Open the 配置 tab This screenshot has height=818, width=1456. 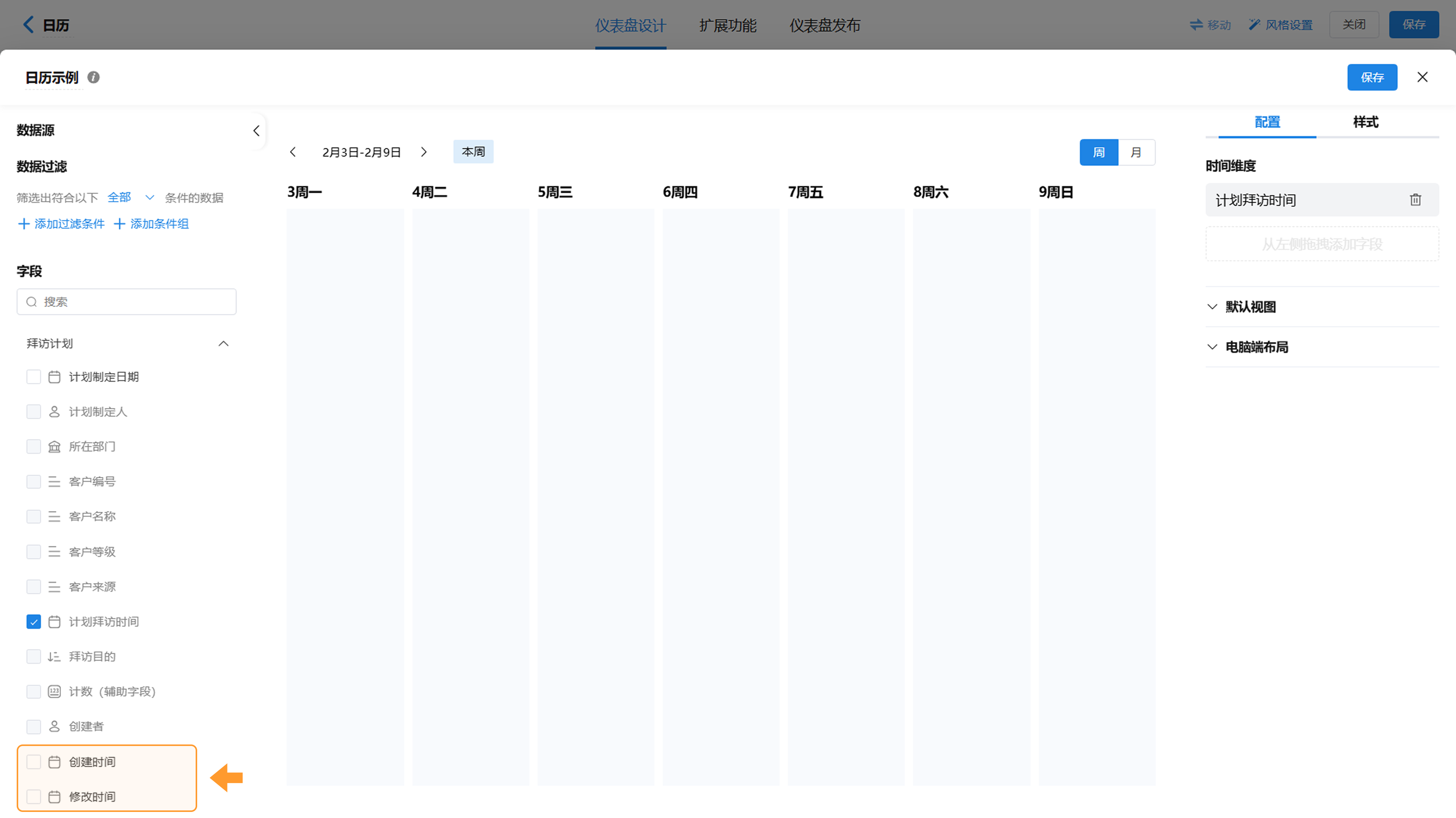(1267, 122)
